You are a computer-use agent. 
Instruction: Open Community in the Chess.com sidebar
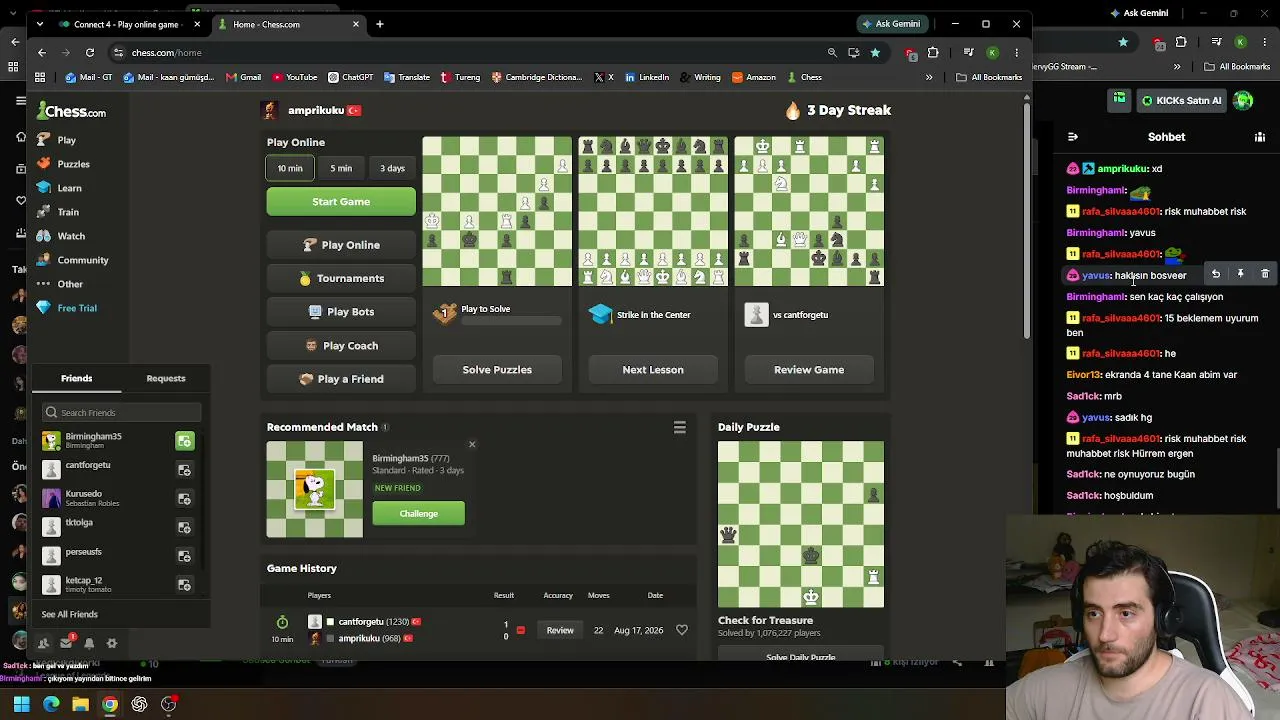pyautogui.click(x=72, y=260)
